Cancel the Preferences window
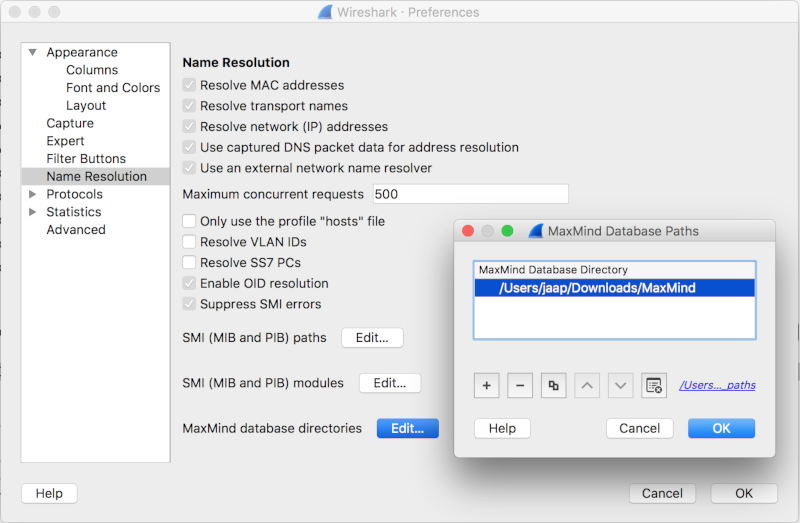 point(662,493)
